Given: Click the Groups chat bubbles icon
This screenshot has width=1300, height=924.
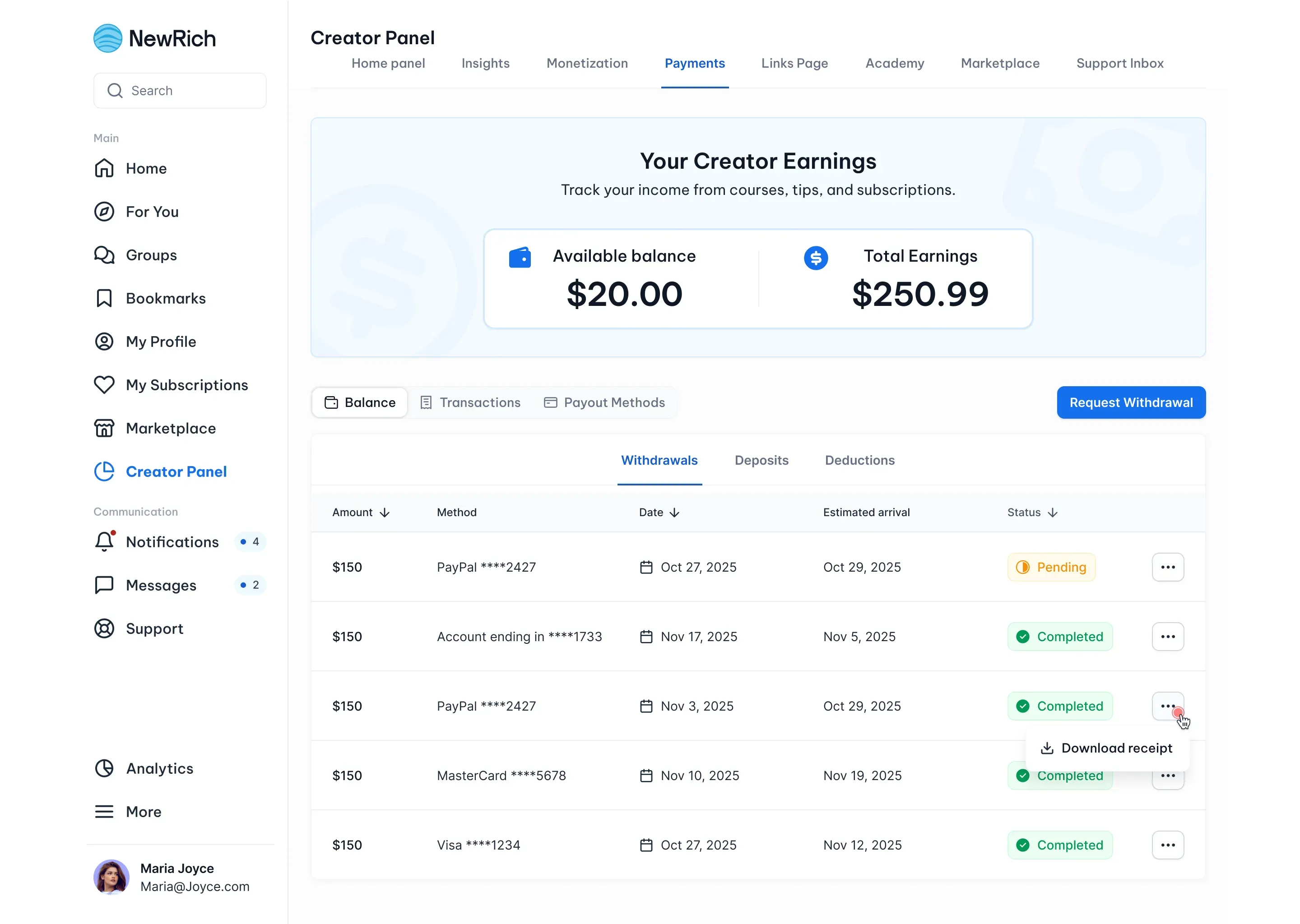Looking at the screenshot, I should point(104,255).
